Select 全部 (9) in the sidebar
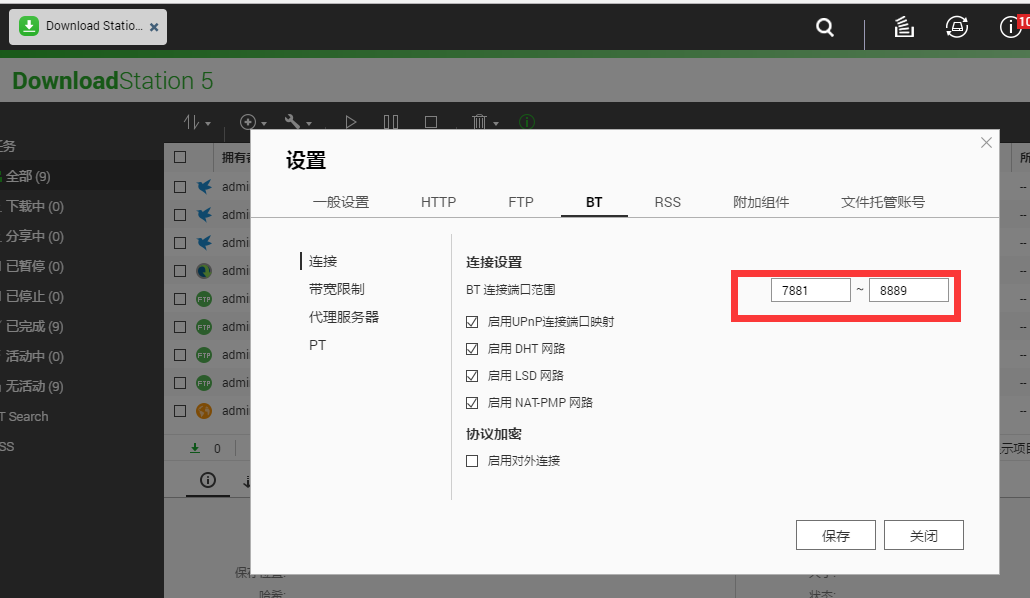The height and width of the screenshot is (598, 1030). (x=28, y=177)
